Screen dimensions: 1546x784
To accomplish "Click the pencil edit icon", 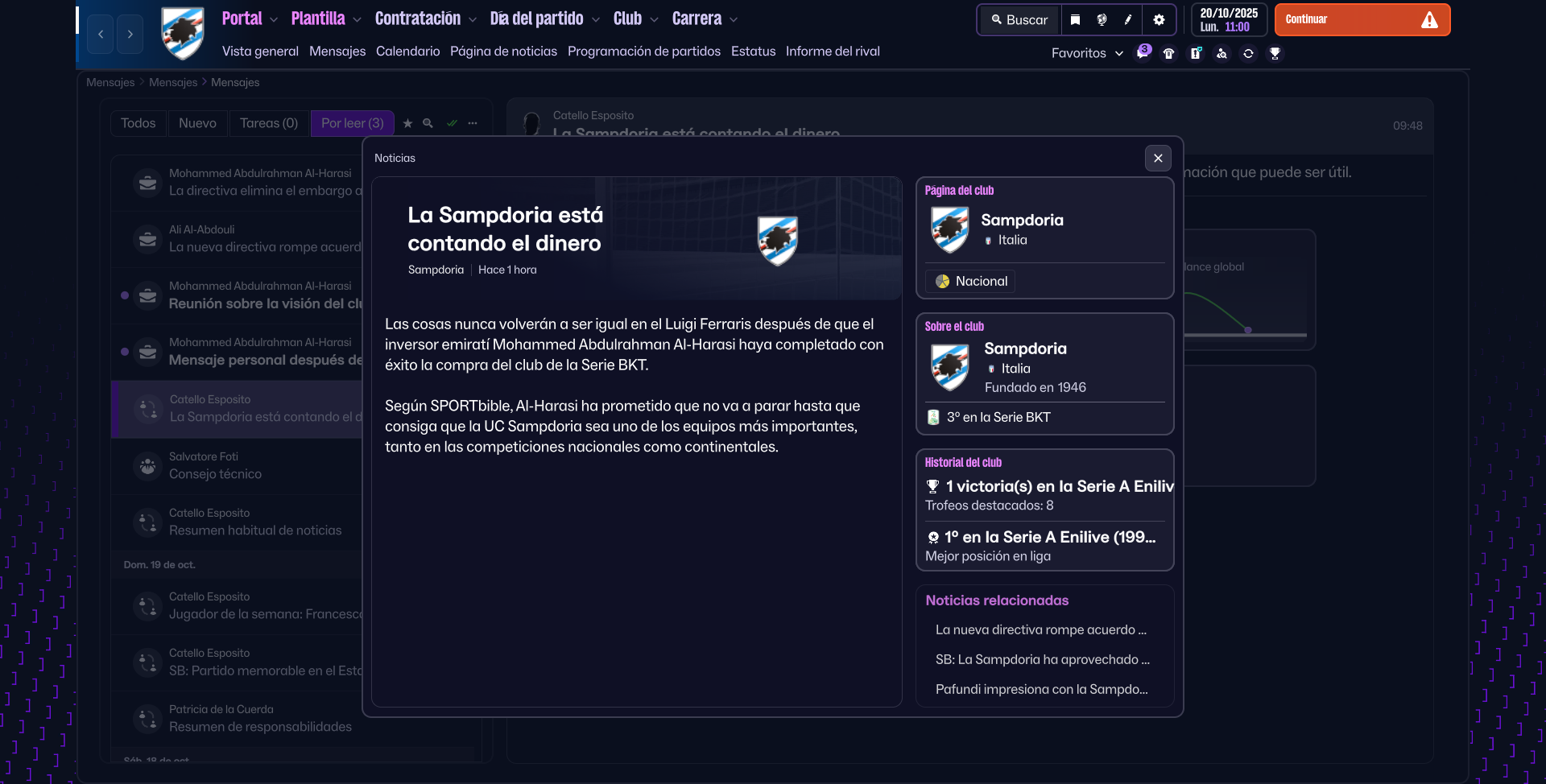I will coord(1128,20).
